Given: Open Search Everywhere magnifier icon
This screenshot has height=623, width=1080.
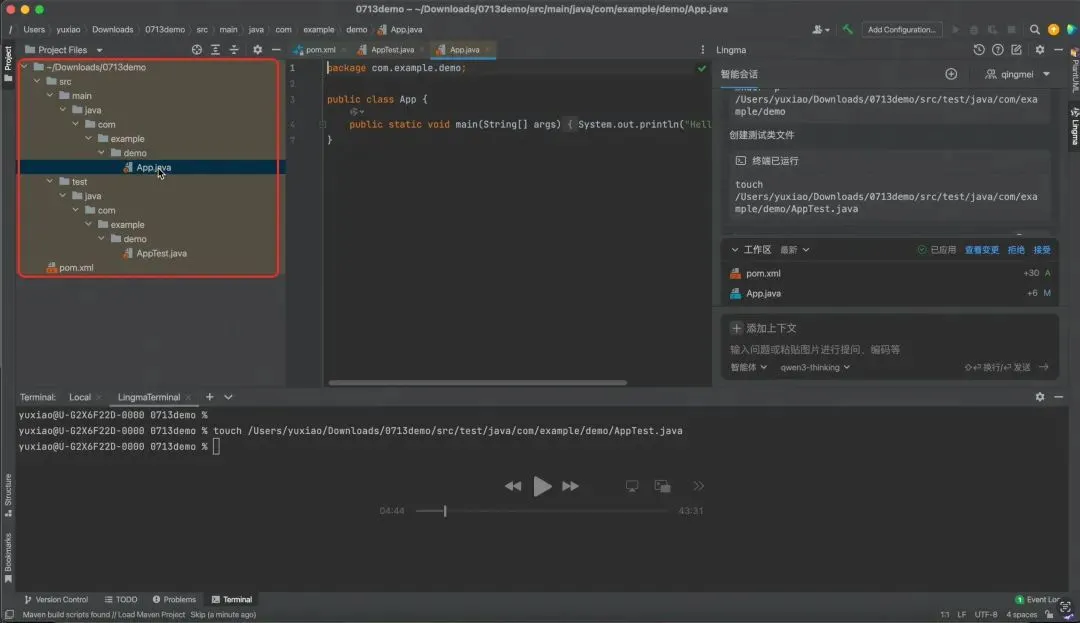Looking at the screenshot, I should [x=1034, y=30].
